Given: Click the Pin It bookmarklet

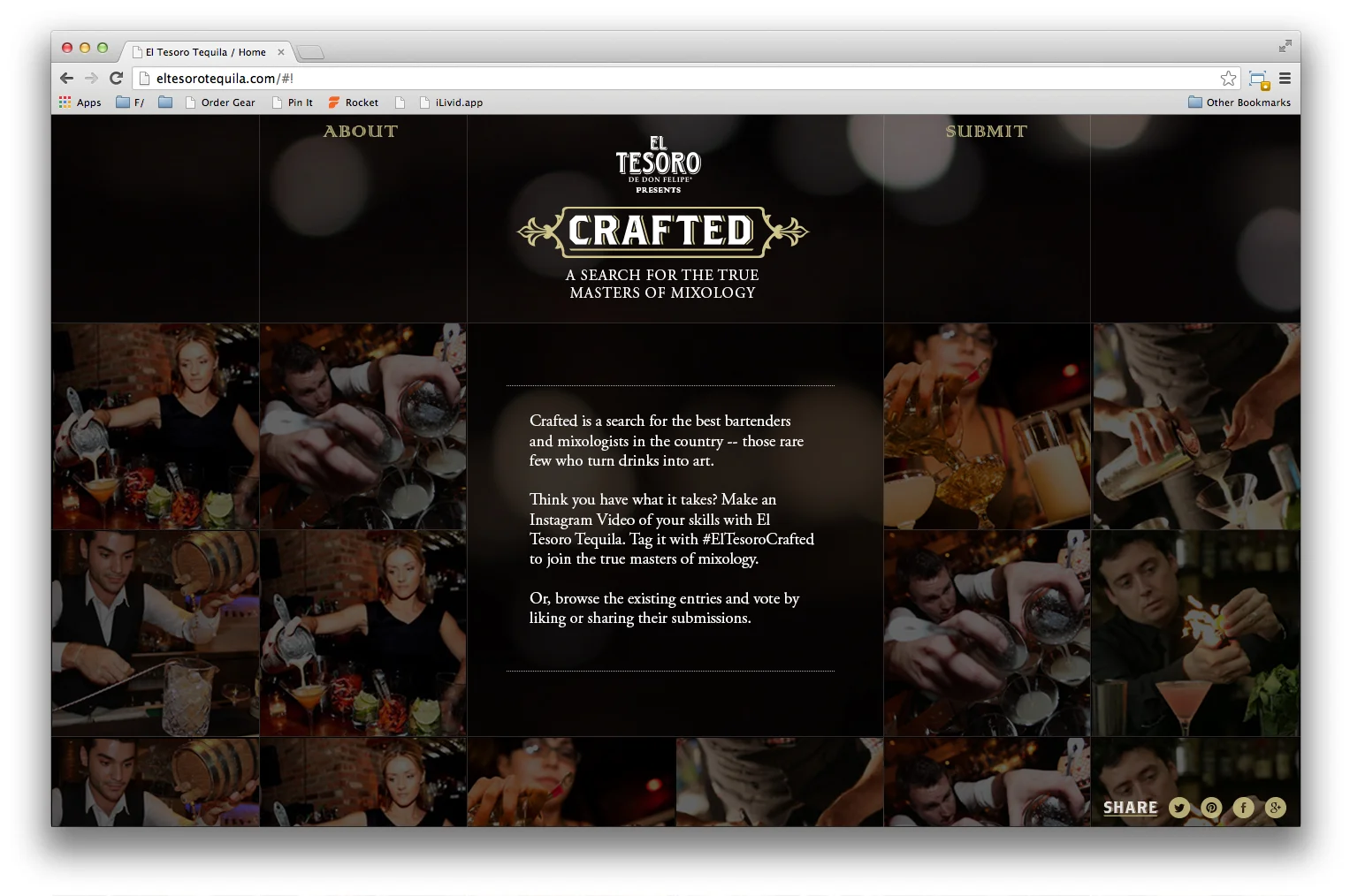Looking at the screenshot, I should click(x=292, y=103).
